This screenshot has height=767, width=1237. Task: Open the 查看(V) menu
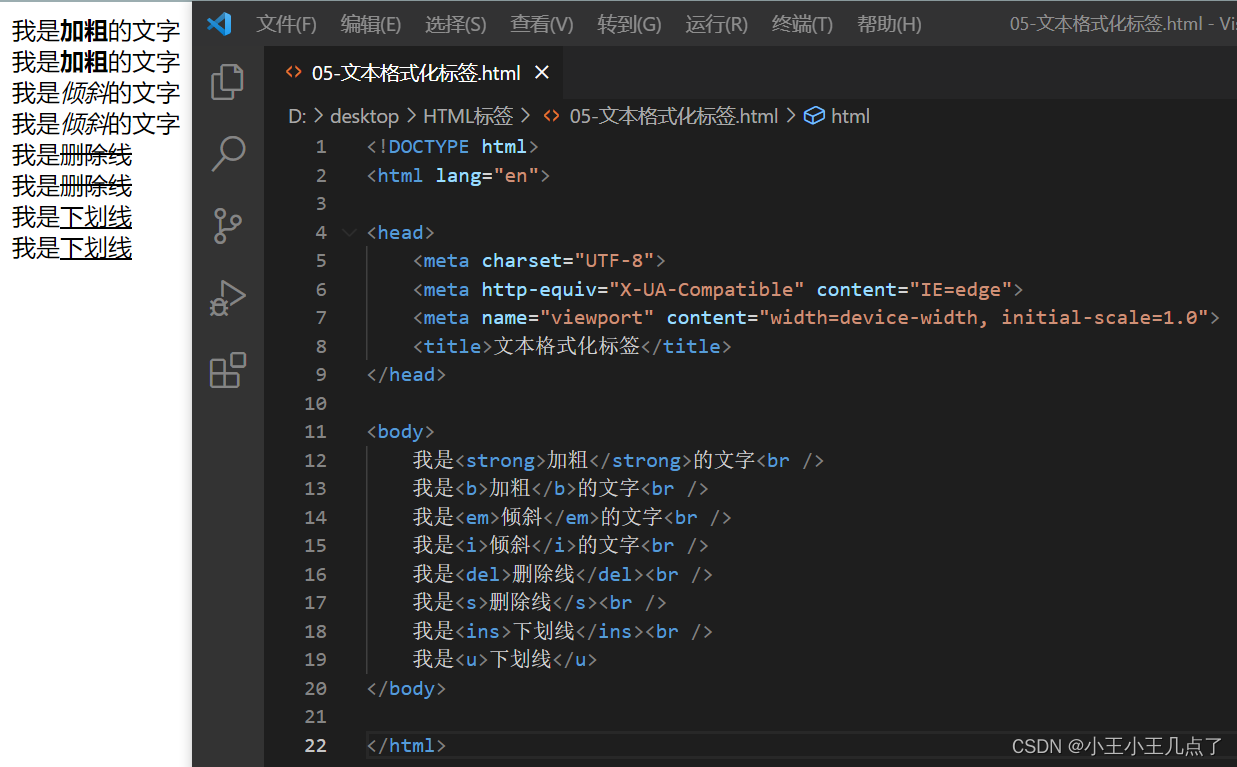click(542, 24)
